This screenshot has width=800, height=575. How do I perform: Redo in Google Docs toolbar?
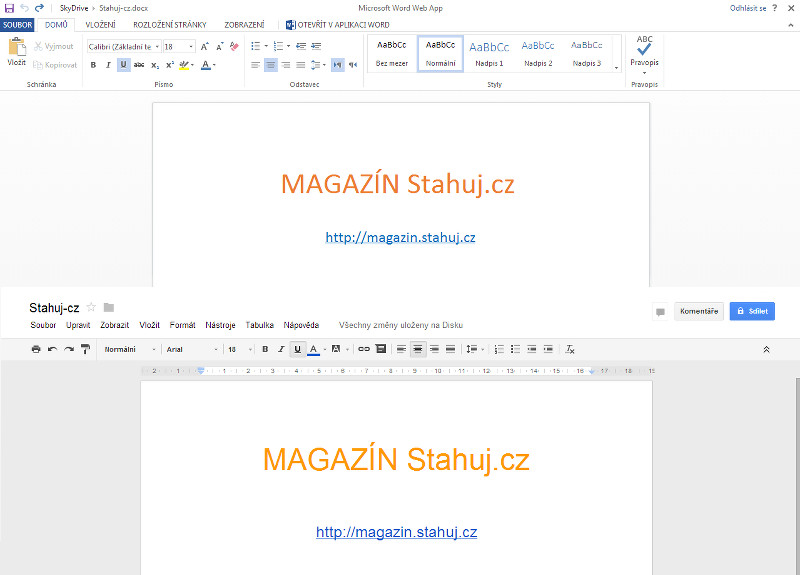(x=69, y=349)
